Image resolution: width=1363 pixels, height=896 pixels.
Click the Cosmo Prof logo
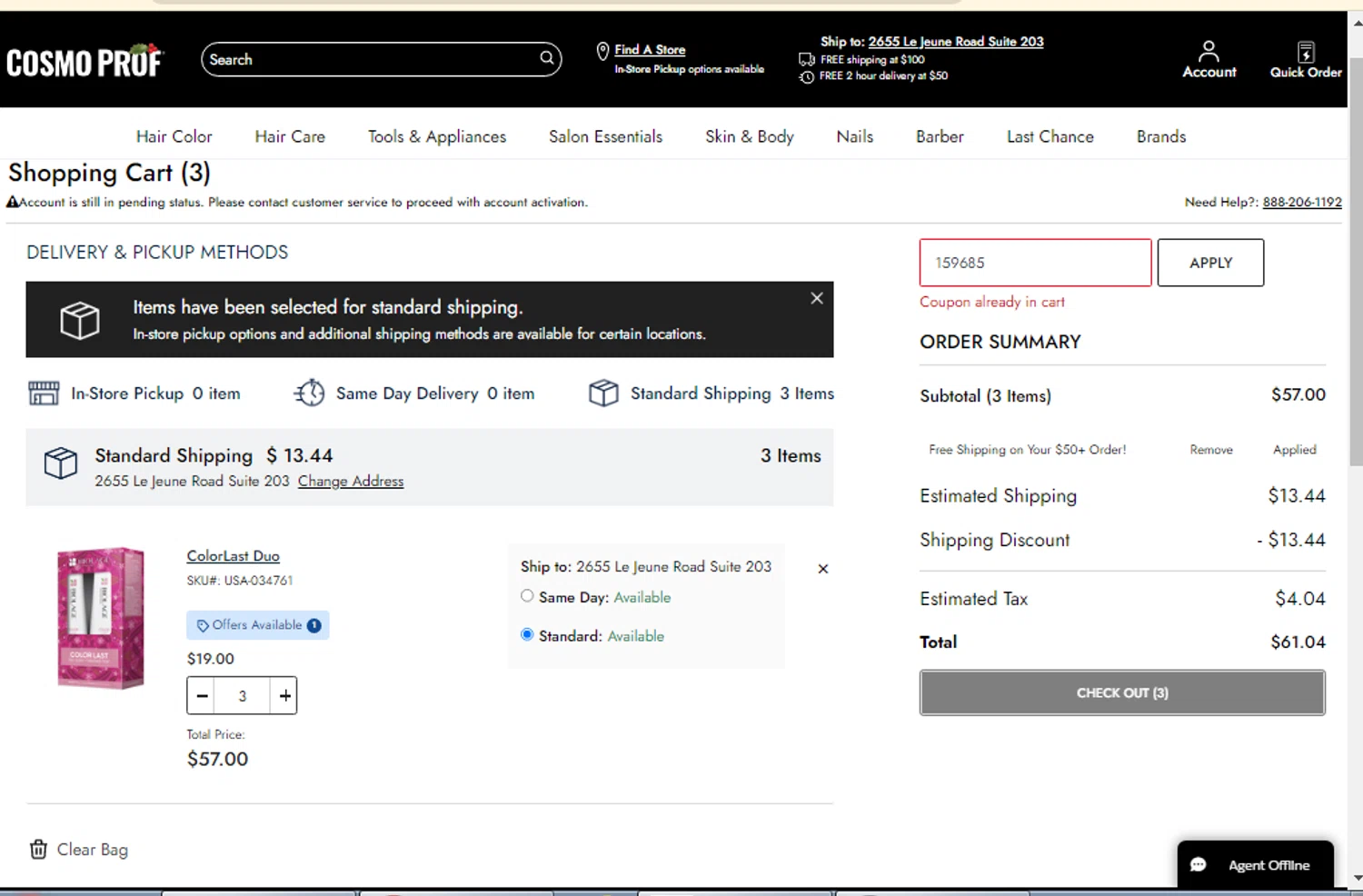[85, 61]
